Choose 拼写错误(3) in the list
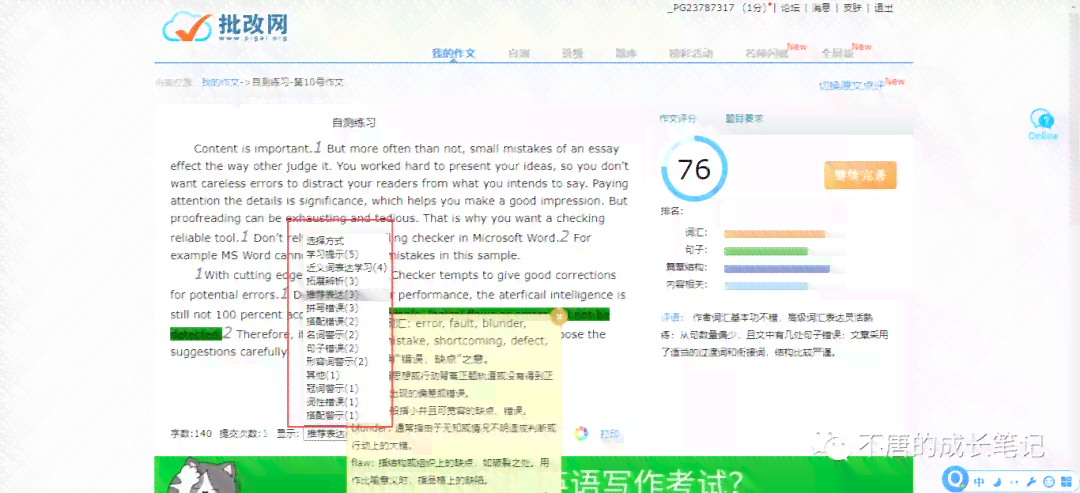The image size is (1080, 493). pyautogui.click(x=333, y=308)
